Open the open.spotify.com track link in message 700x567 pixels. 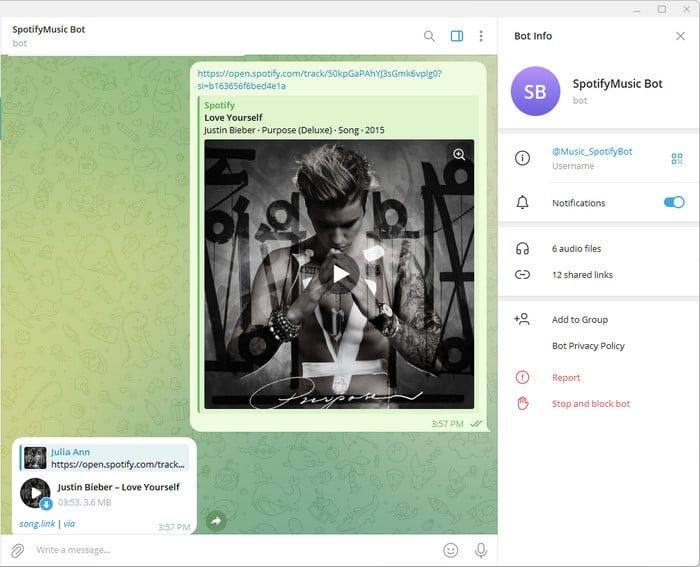coord(319,79)
